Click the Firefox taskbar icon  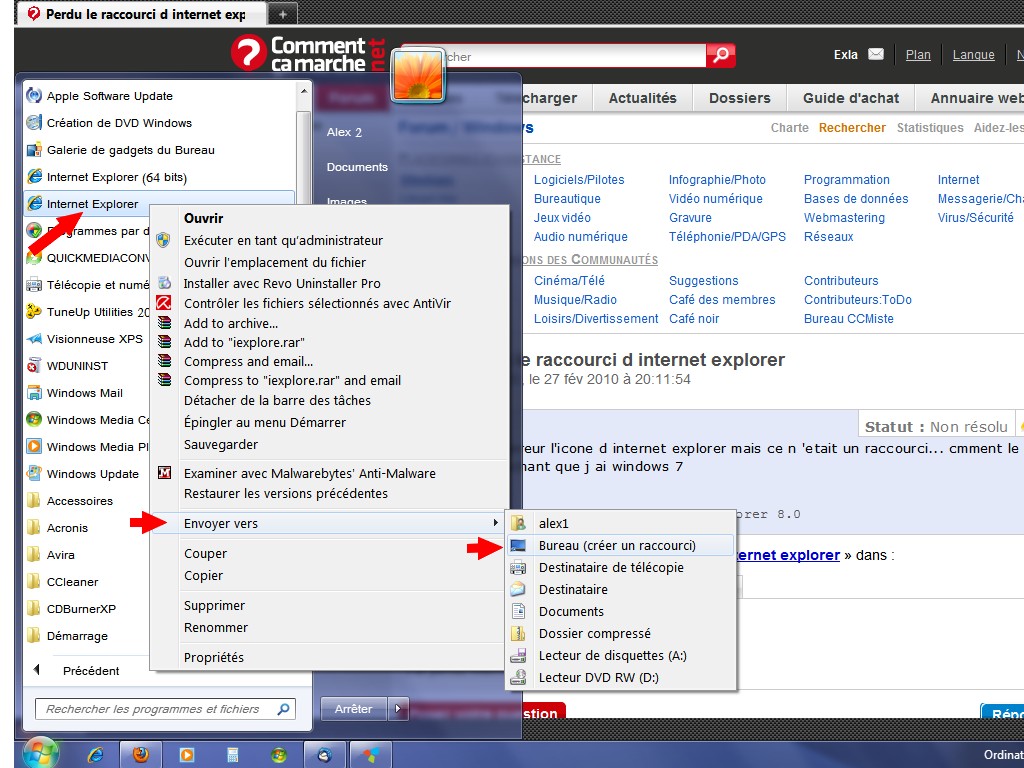[140, 754]
